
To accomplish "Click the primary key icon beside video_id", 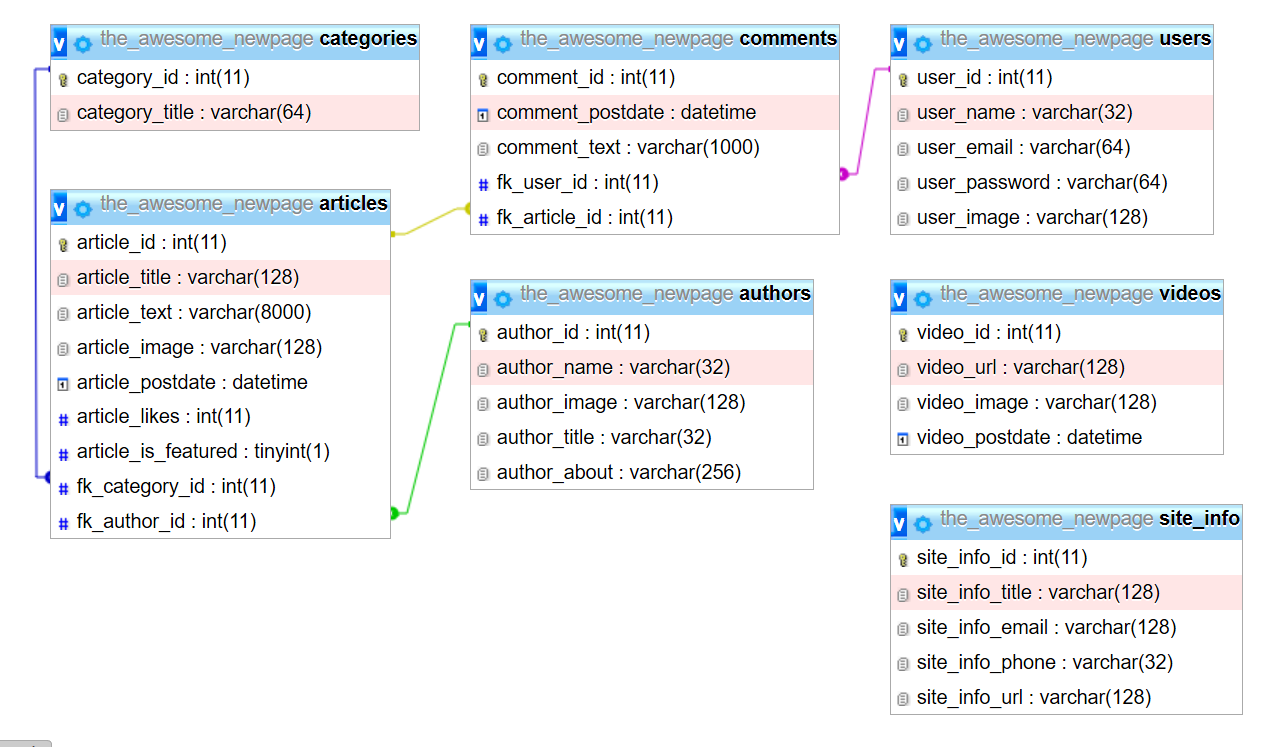I will [903, 334].
